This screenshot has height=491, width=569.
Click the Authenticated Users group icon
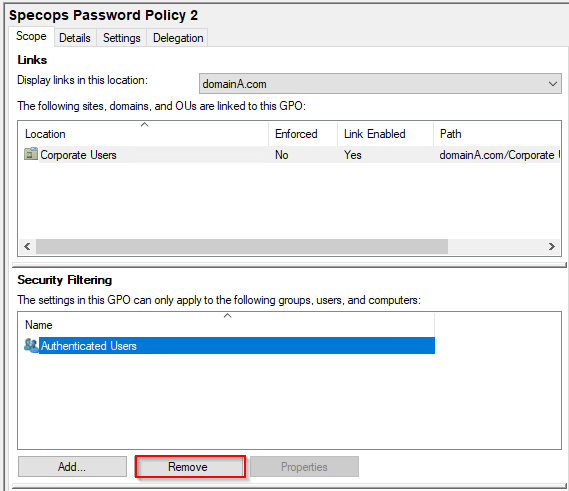tap(31, 345)
